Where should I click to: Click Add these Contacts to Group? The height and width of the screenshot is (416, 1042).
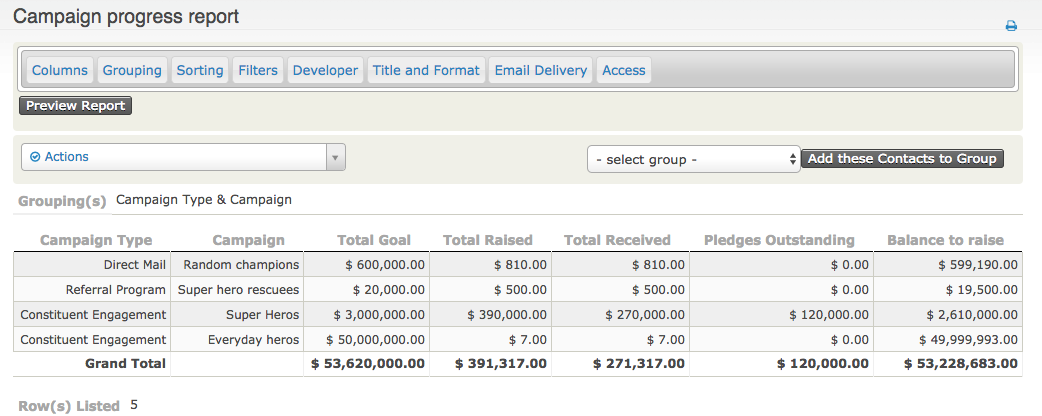point(902,159)
